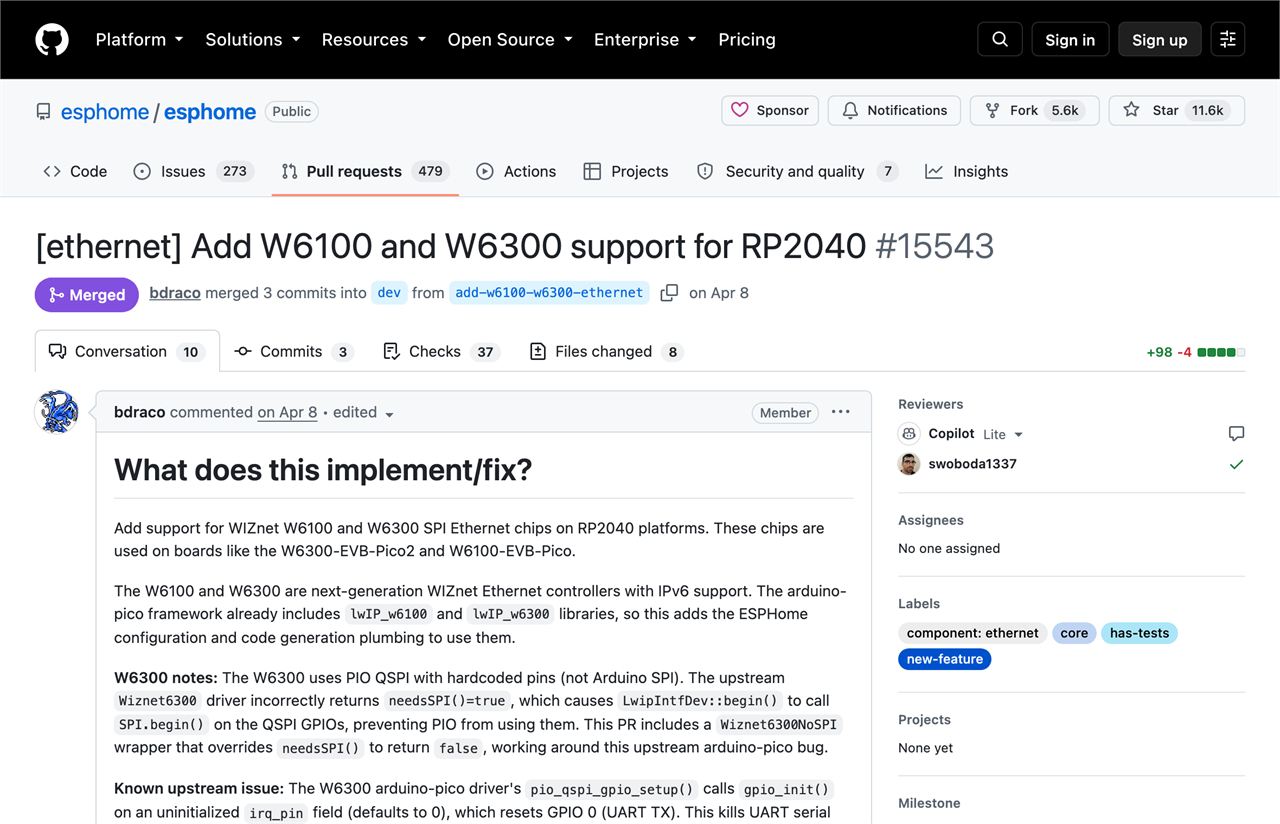Open the Actions tab
The image size is (1280, 824).
[x=516, y=171]
